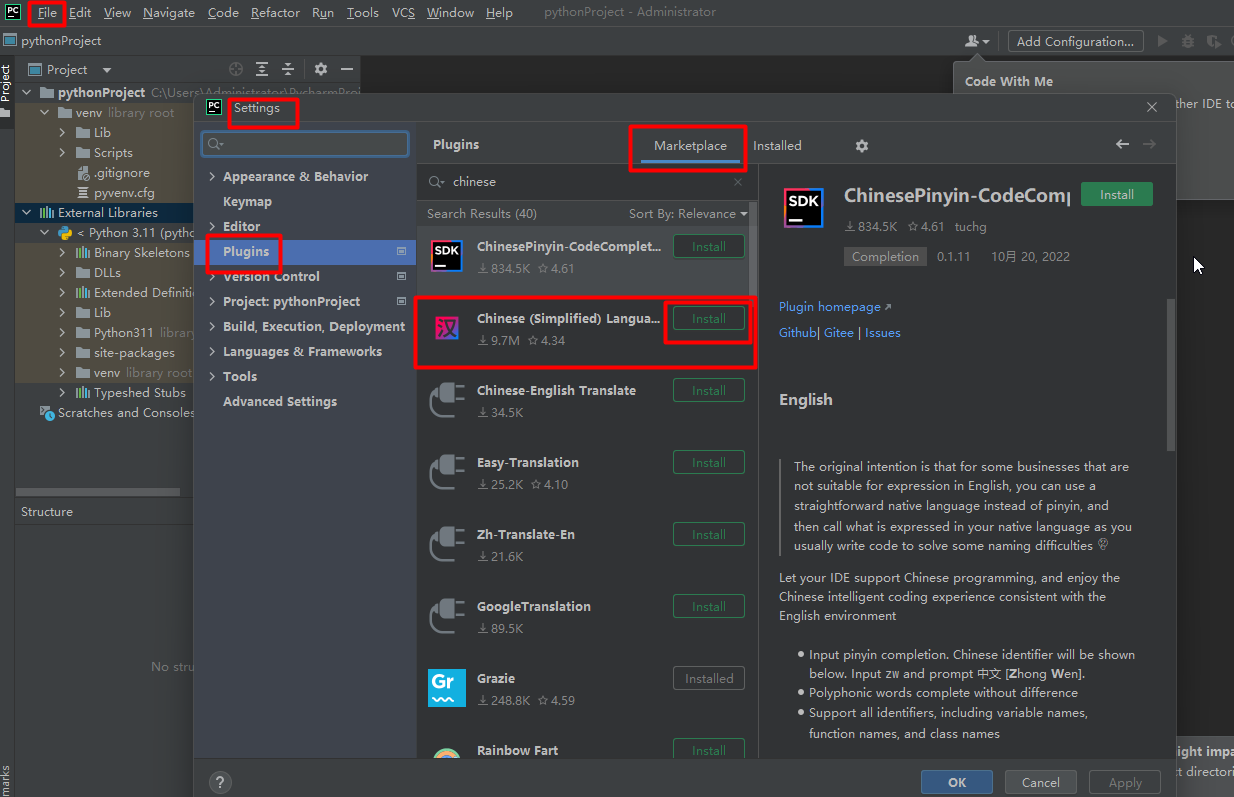Click the Easy-Translation plug icon
The image size is (1234, 797).
pyautogui.click(x=446, y=472)
